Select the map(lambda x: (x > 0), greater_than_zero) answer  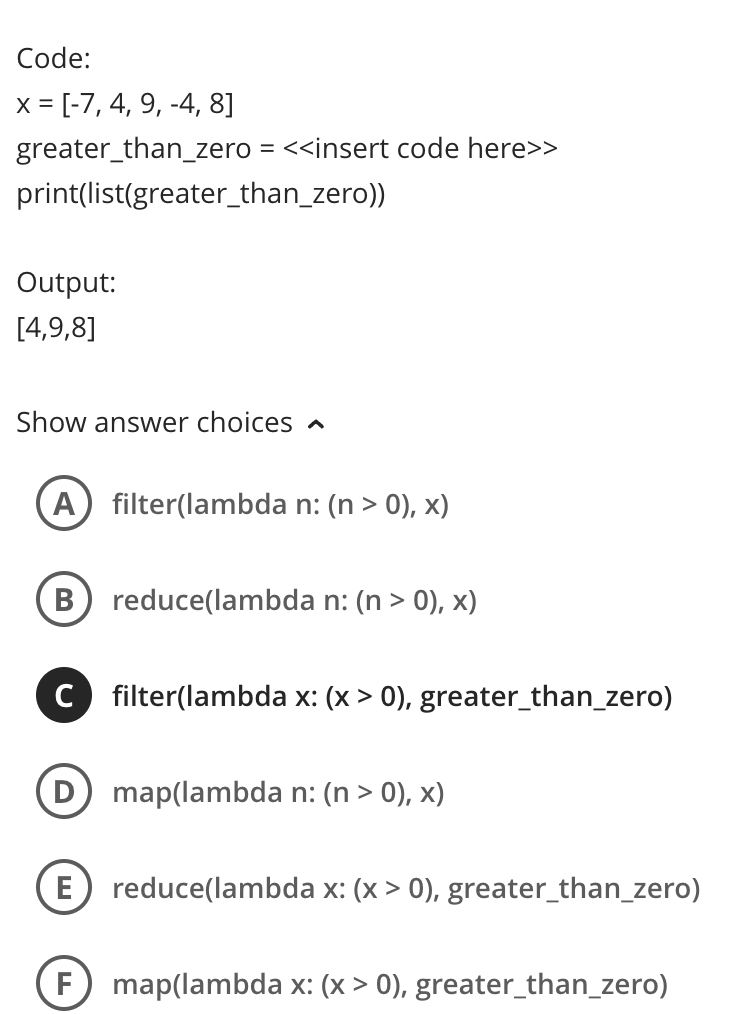pyautogui.click(x=390, y=984)
